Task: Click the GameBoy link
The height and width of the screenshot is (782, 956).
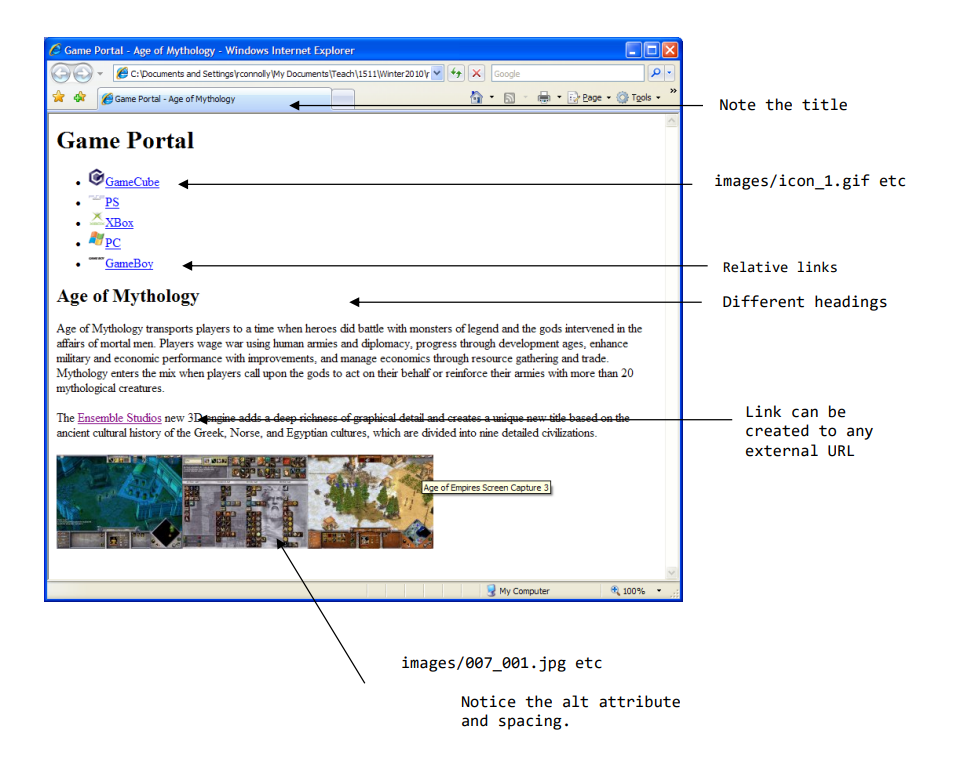Action: coord(128,263)
